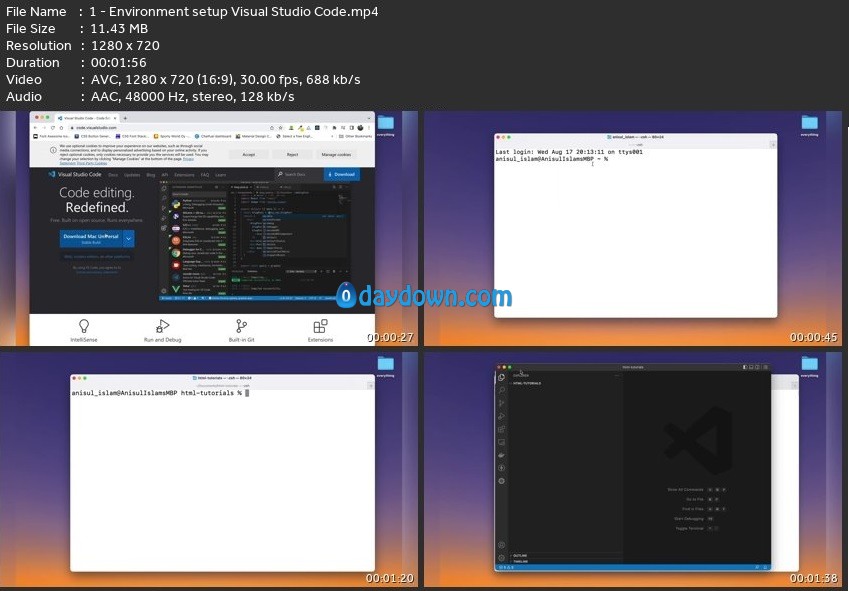Viewport: 849px width, 591px height.
Task: Open Run and Debug view in activity bar
Action: (x=502, y=416)
